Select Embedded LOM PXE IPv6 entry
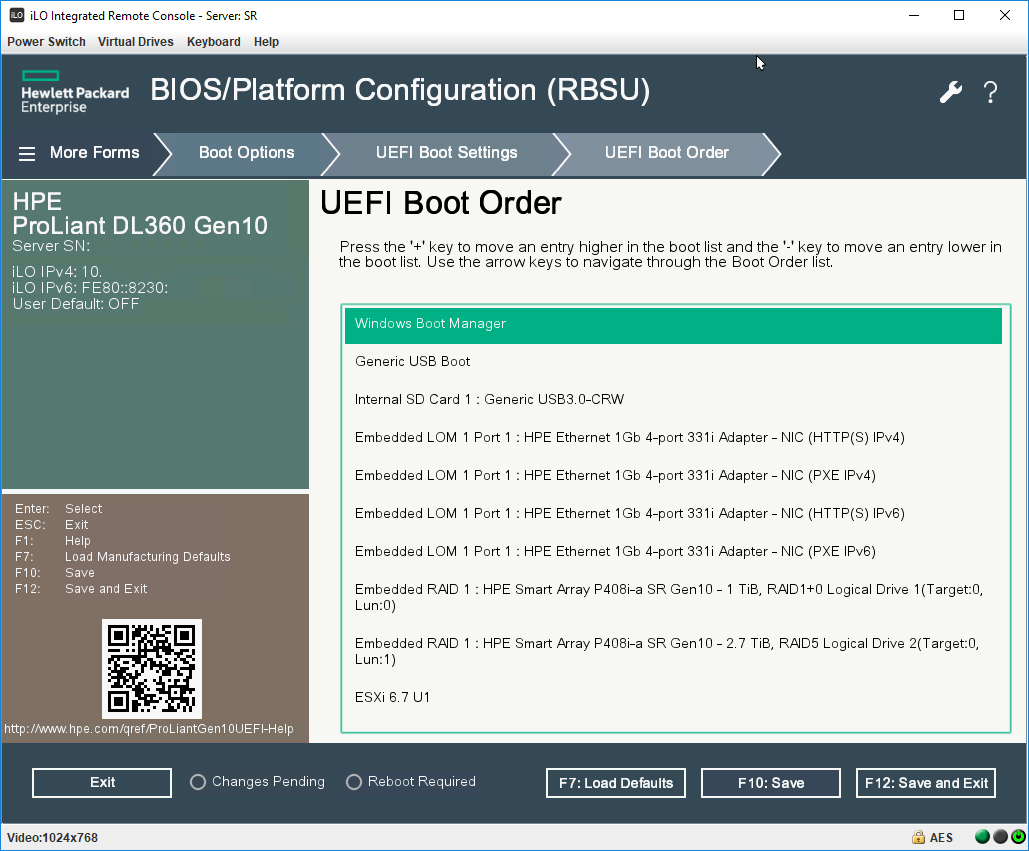Image resolution: width=1029 pixels, height=851 pixels. pos(673,552)
